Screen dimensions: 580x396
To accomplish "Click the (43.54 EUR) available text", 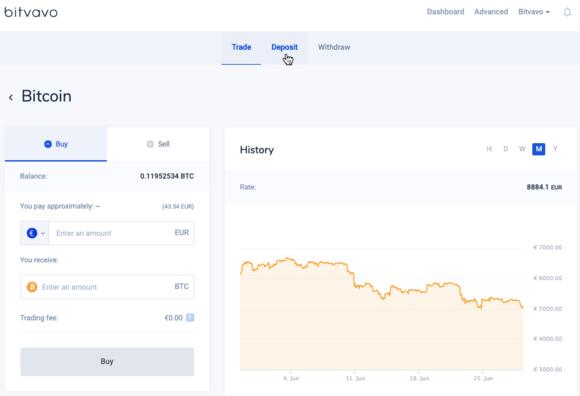I will point(178,206).
